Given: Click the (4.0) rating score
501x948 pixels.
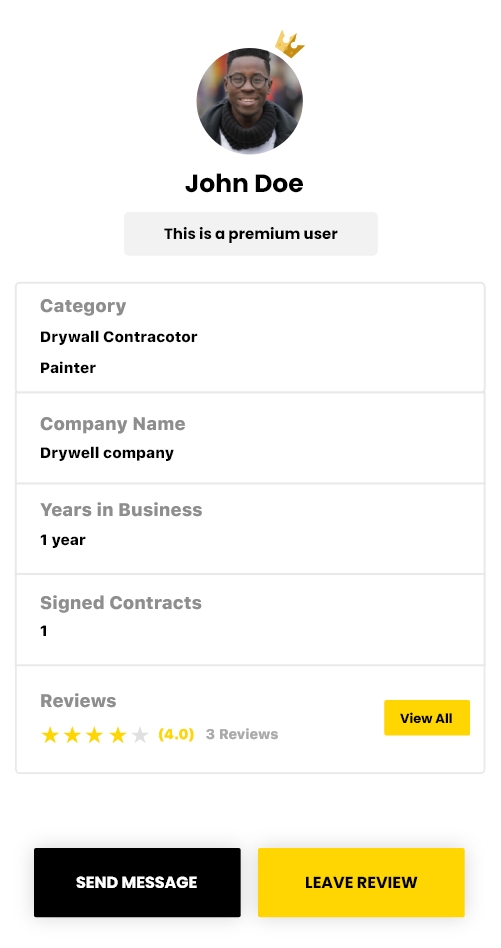Looking at the screenshot, I should click(176, 735).
